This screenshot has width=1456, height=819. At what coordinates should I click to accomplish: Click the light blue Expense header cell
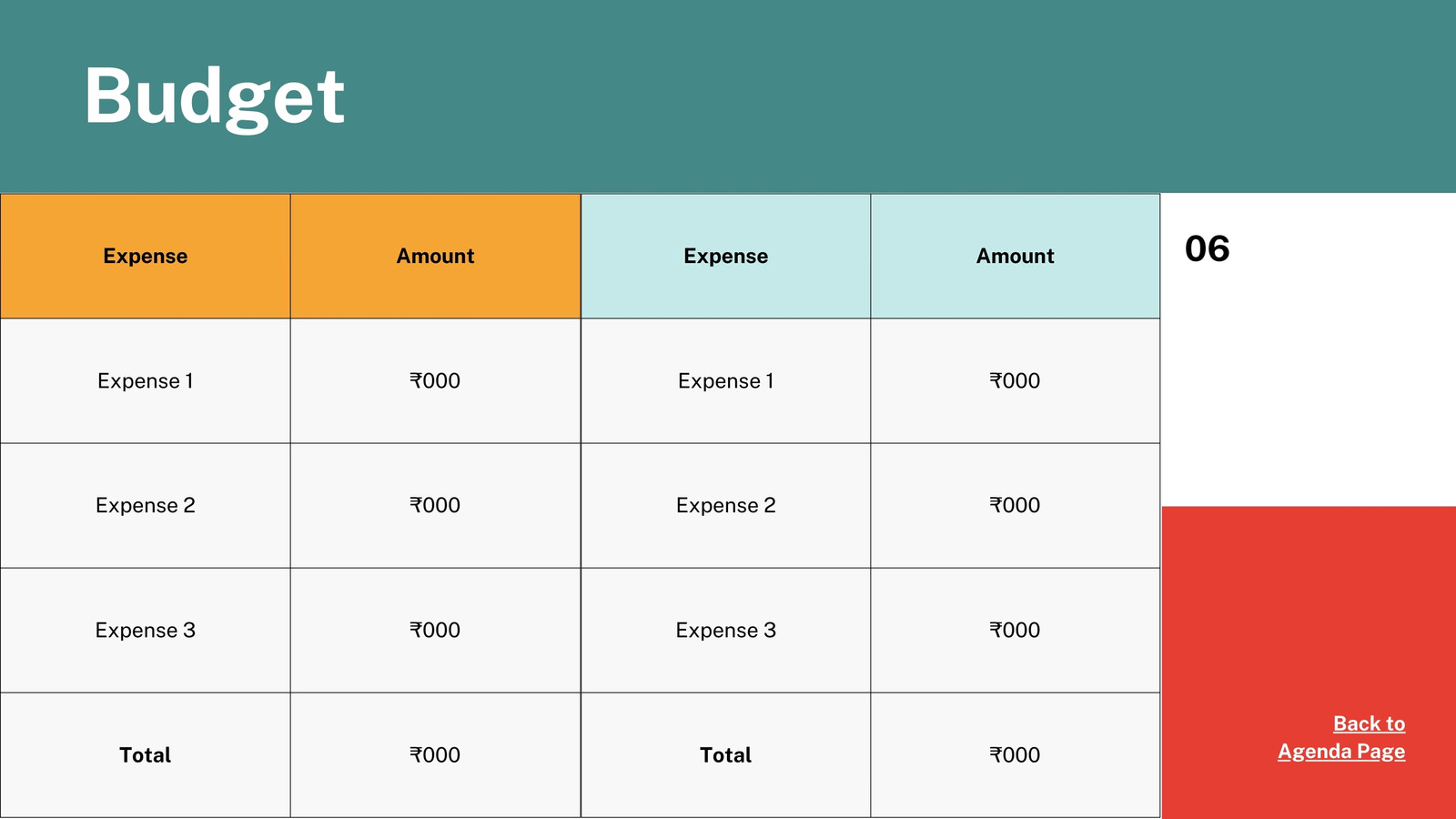coord(726,257)
